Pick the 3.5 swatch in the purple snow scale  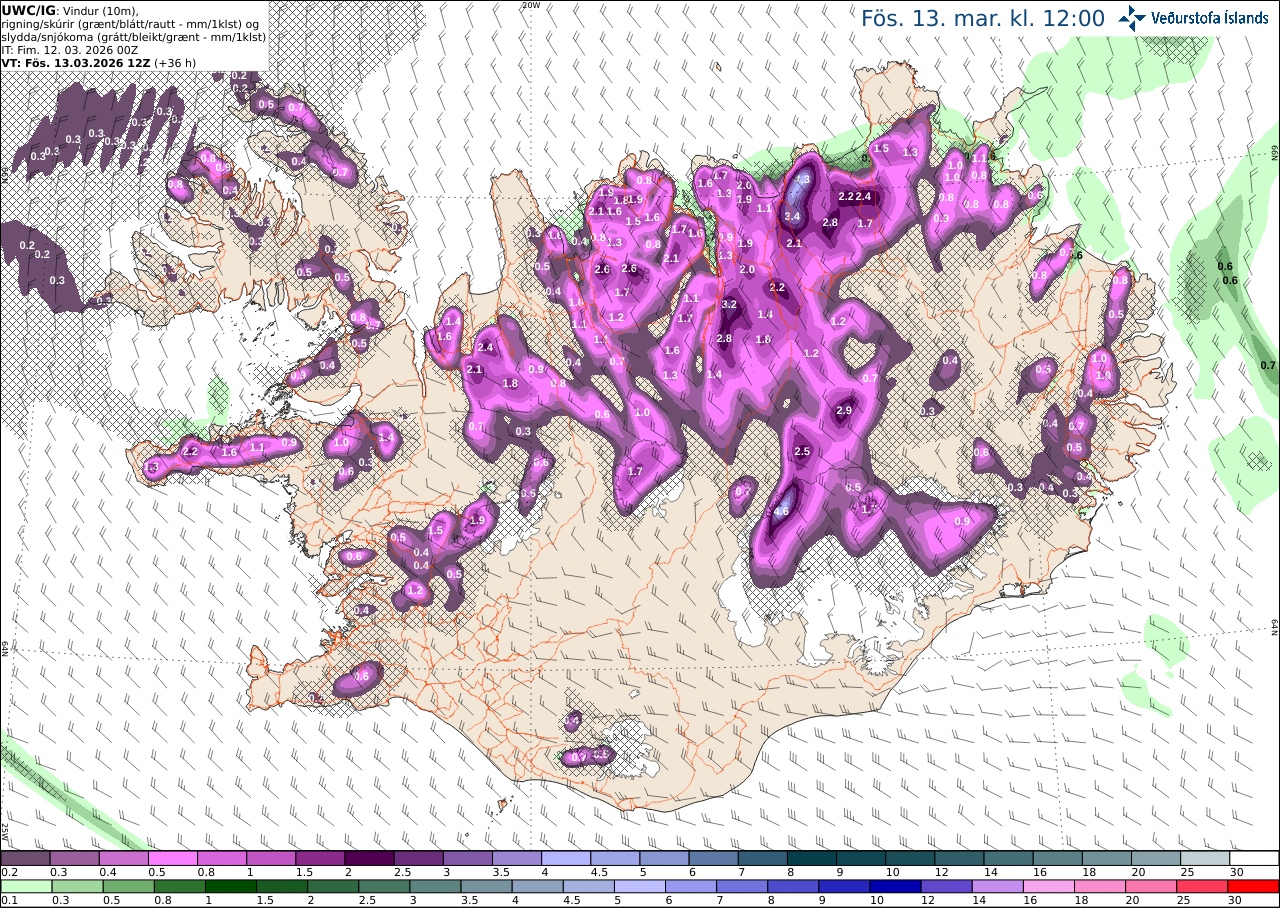tap(516, 858)
